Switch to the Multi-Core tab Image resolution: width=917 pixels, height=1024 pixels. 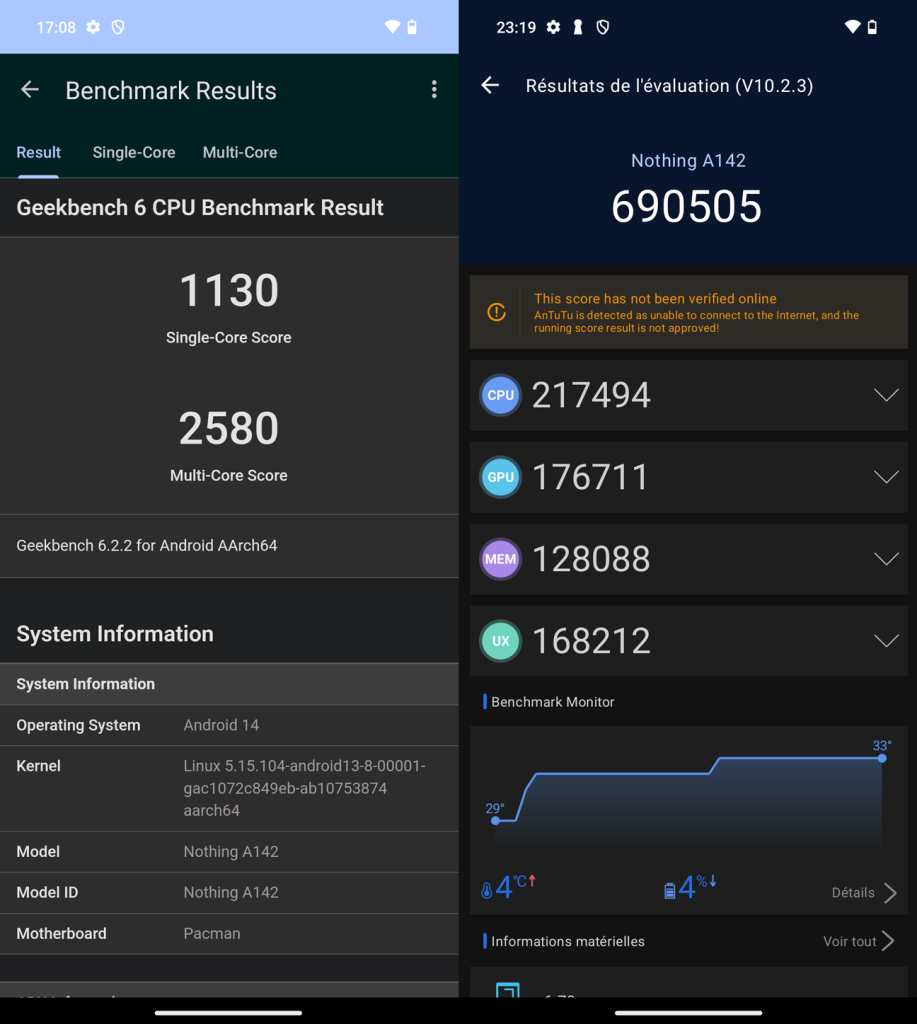point(240,152)
